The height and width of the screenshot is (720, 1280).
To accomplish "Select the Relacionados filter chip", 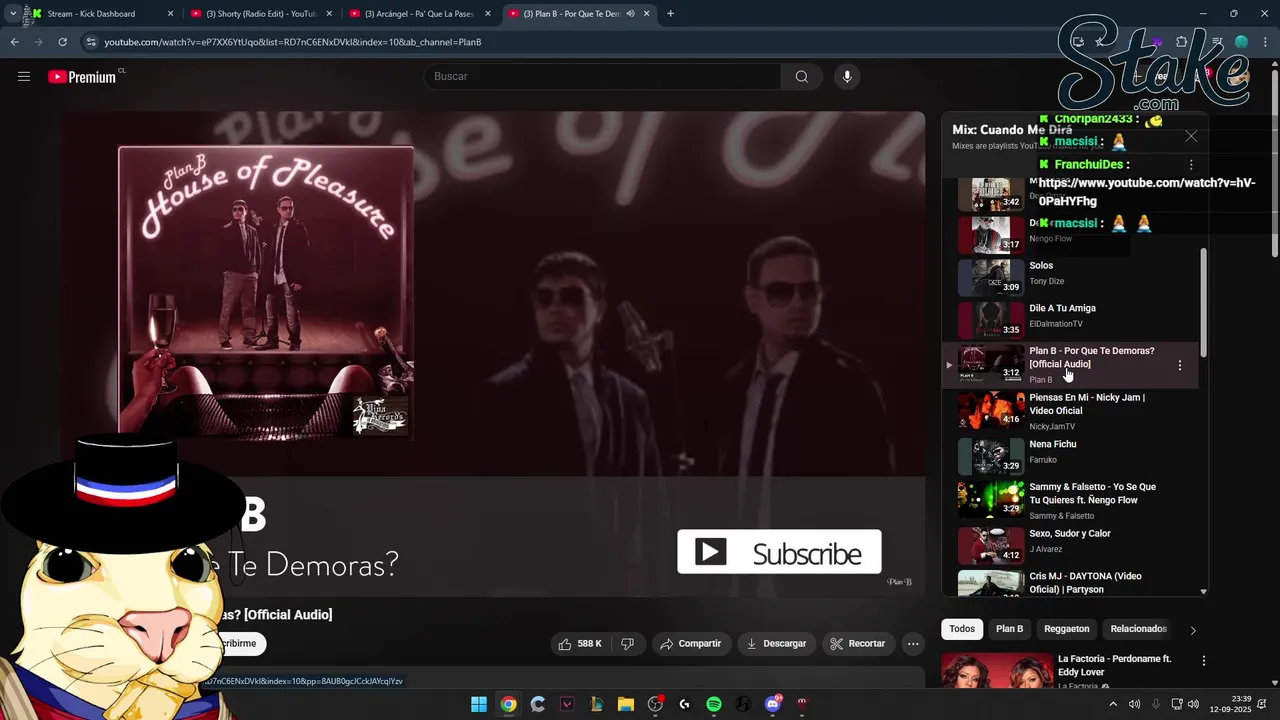I will (x=1138, y=629).
